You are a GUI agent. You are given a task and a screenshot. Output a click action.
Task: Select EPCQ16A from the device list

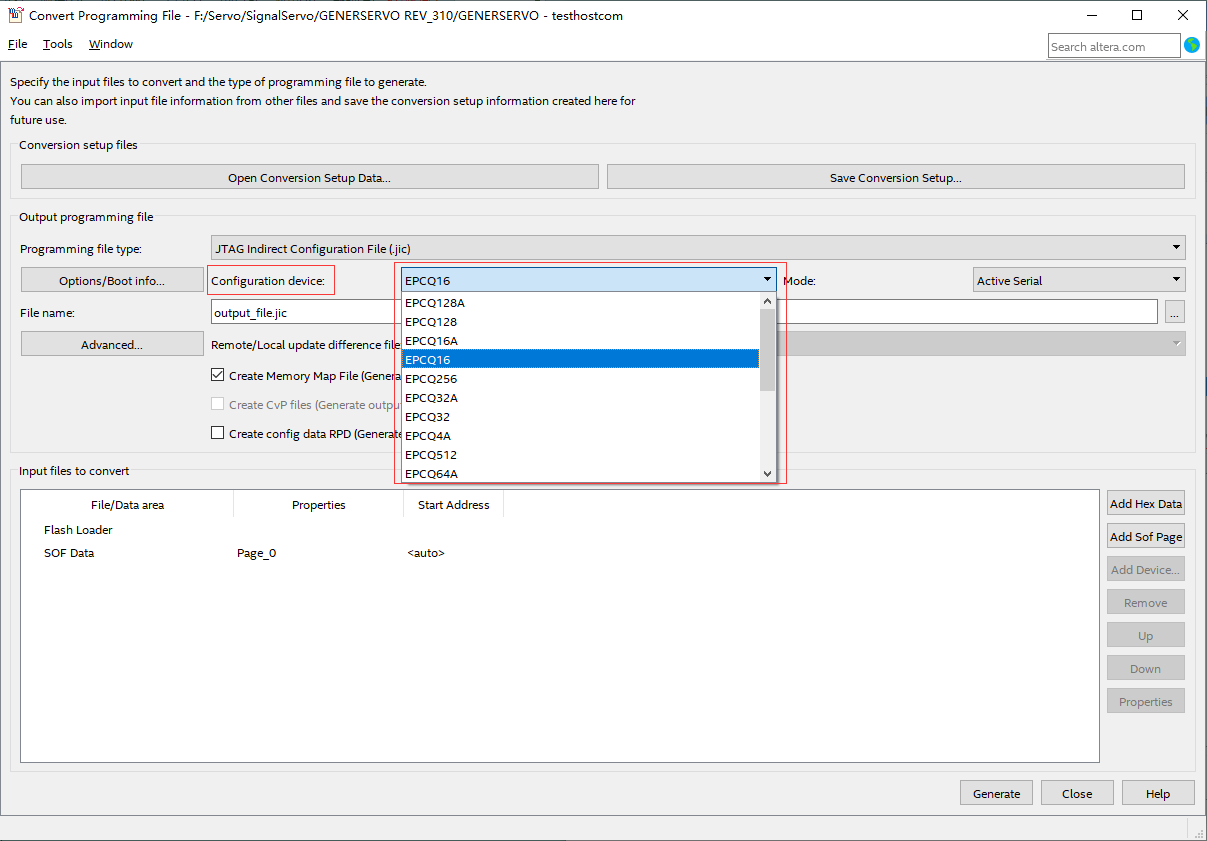[580, 340]
